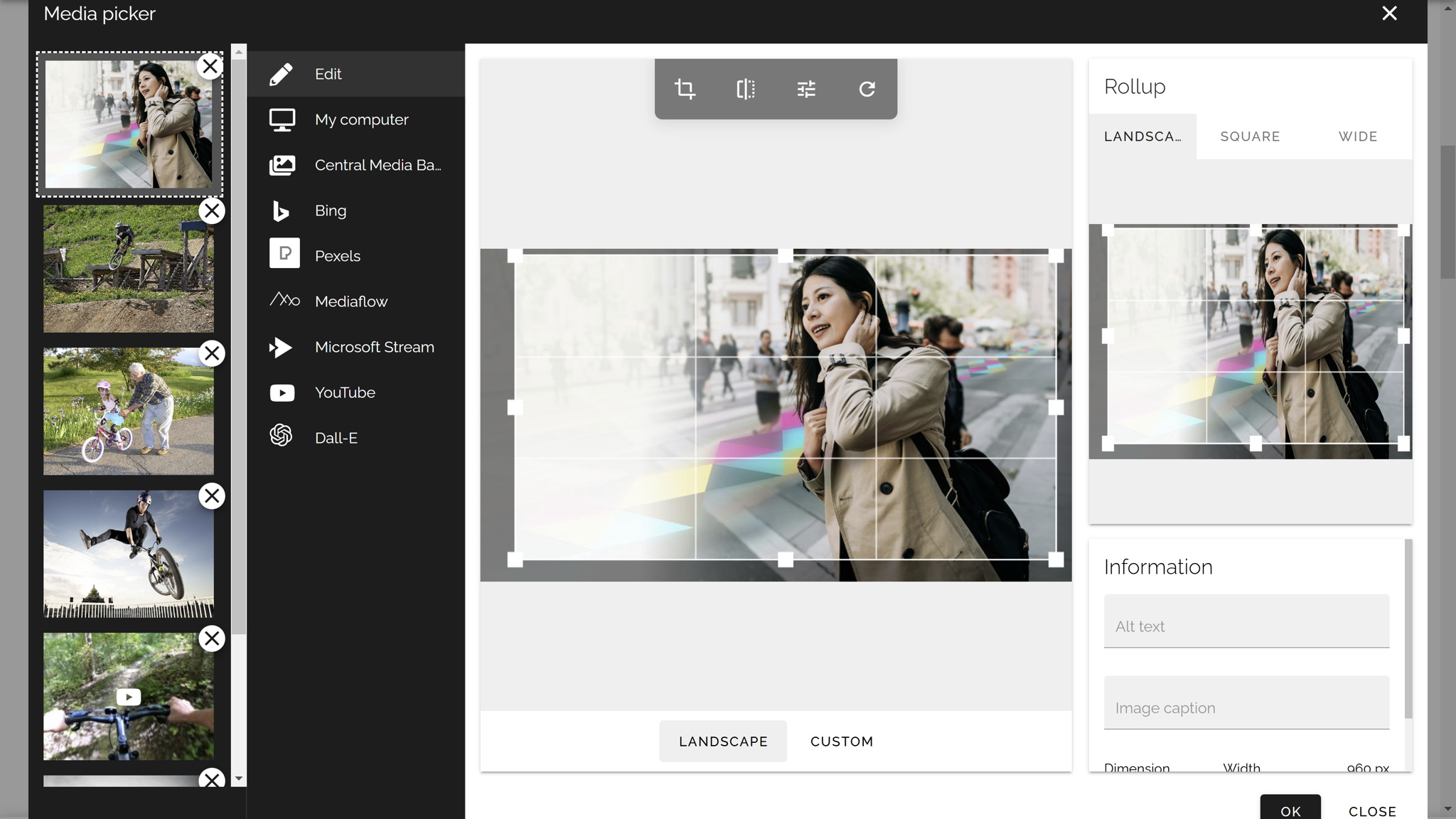Click page scrollbar down arrow
This screenshot has width=1456, height=819.
click(x=1448, y=809)
